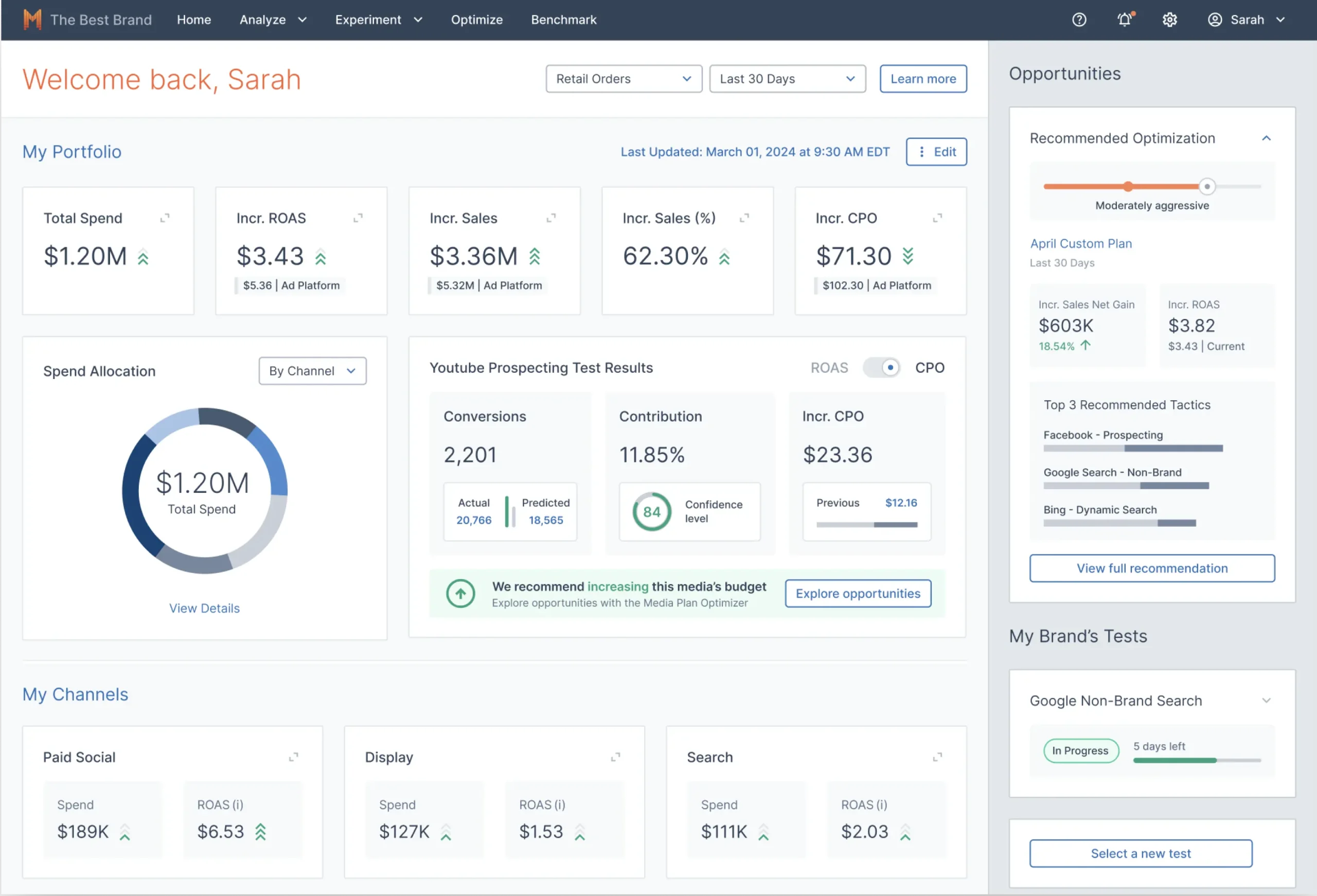The height and width of the screenshot is (896, 1317).
Task: Expand the portfolio Incr. CPO card
Action: click(937, 218)
